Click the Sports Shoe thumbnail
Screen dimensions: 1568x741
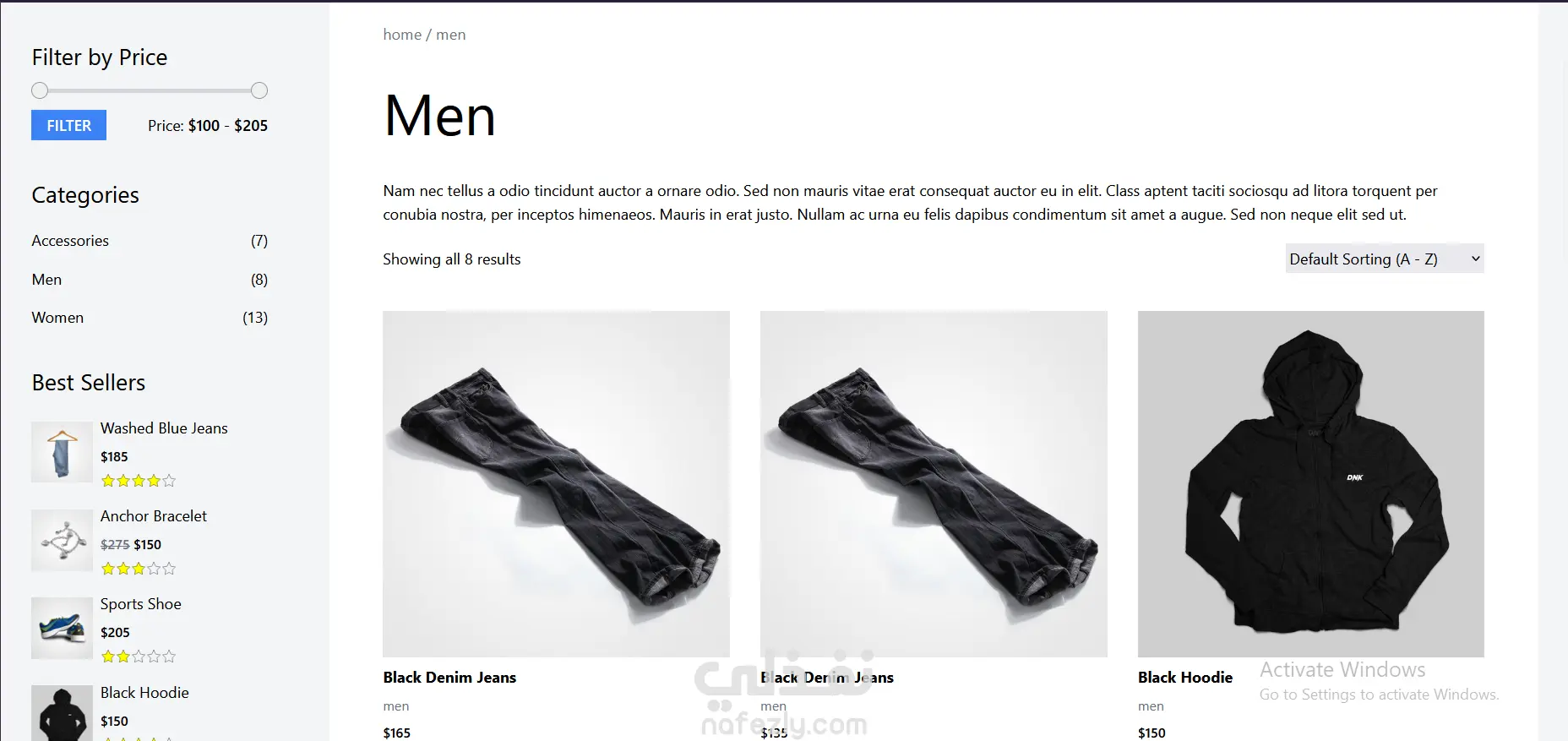[62, 628]
